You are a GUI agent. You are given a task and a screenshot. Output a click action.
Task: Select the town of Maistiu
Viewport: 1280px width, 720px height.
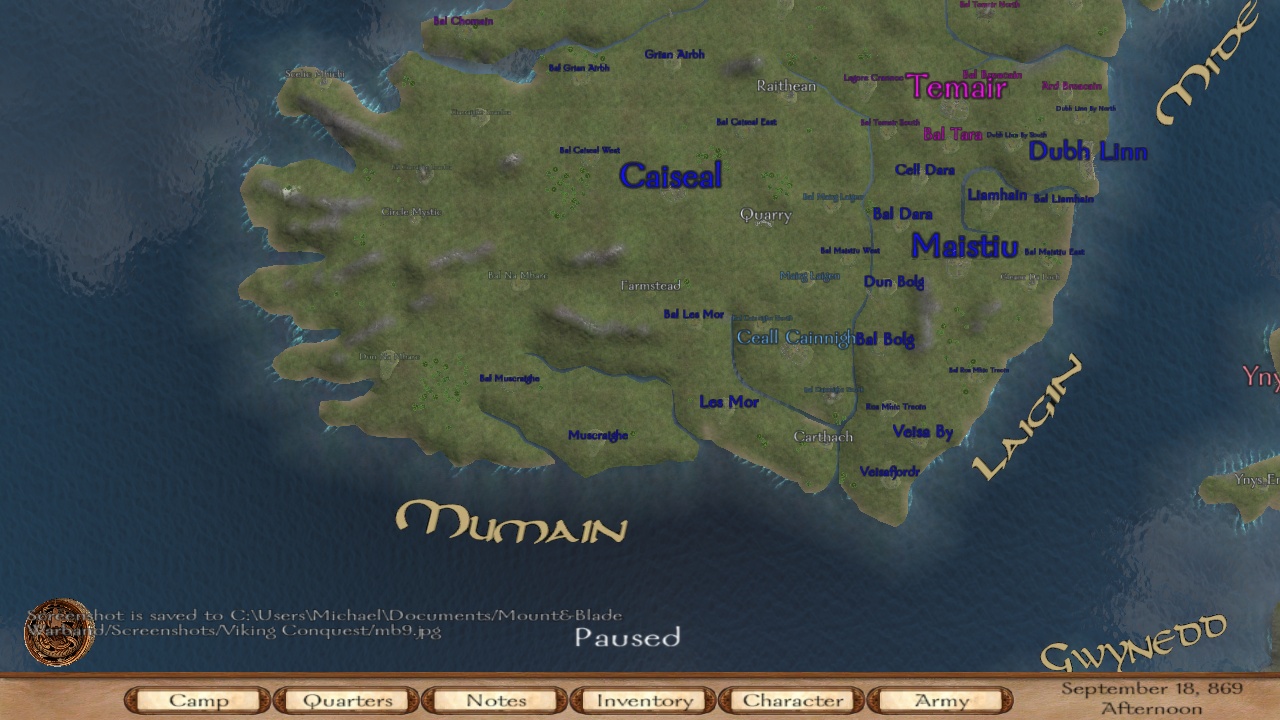coord(963,247)
